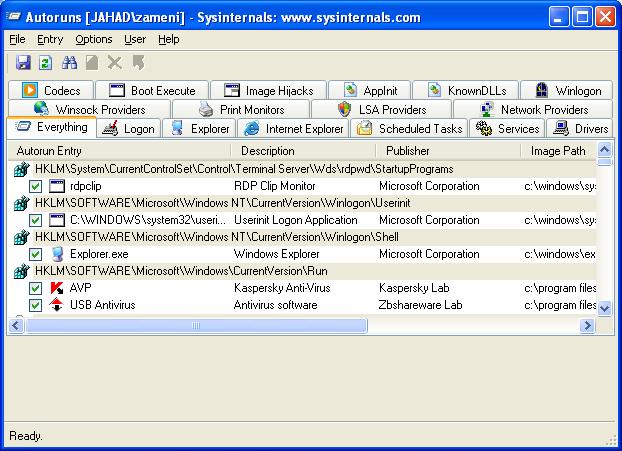Uncheck the userinit entry checkbox
Image resolution: width=622 pixels, height=451 pixels.
35,220
